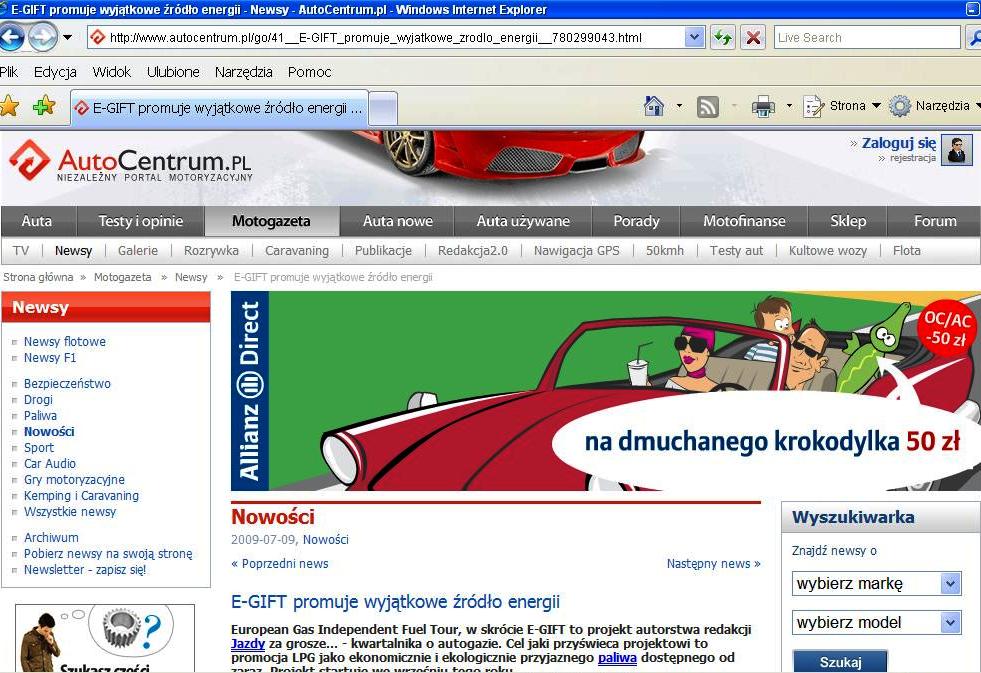Click the Newsy flotowe sidebar link
The height and width of the screenshot is (673, 981).
point(64,342)
